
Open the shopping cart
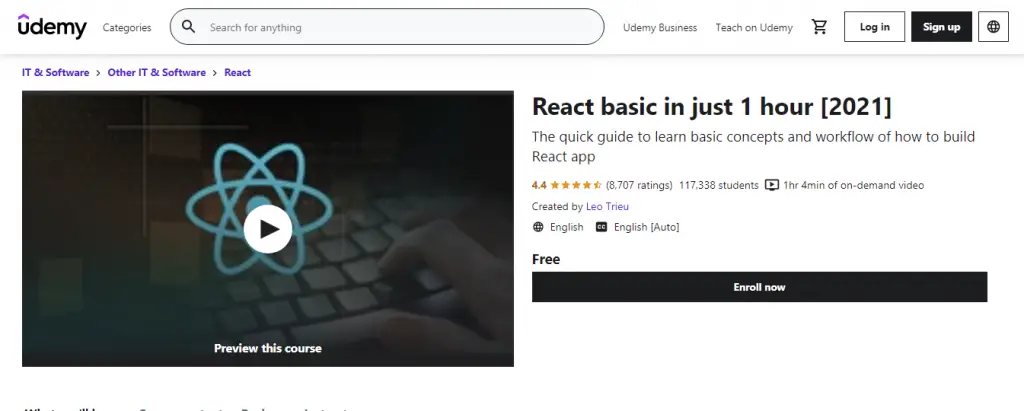(x=820, y=27)
